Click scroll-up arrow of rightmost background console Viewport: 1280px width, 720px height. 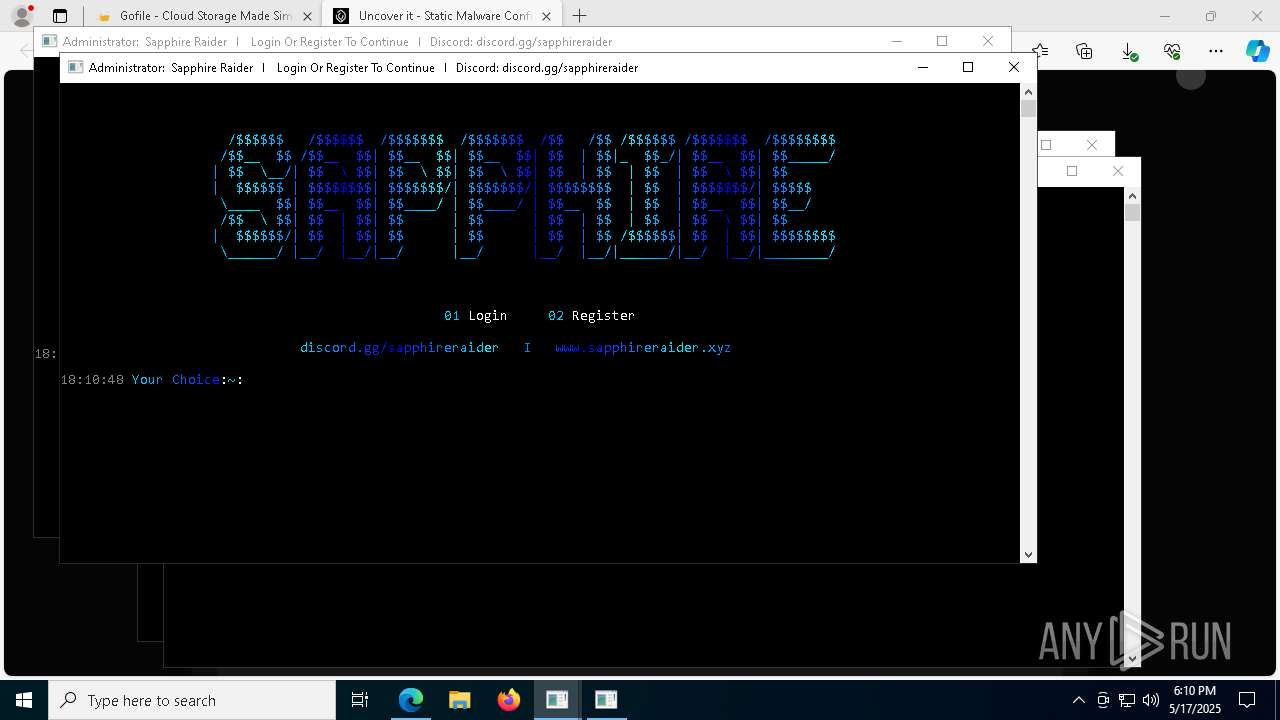1132,195
